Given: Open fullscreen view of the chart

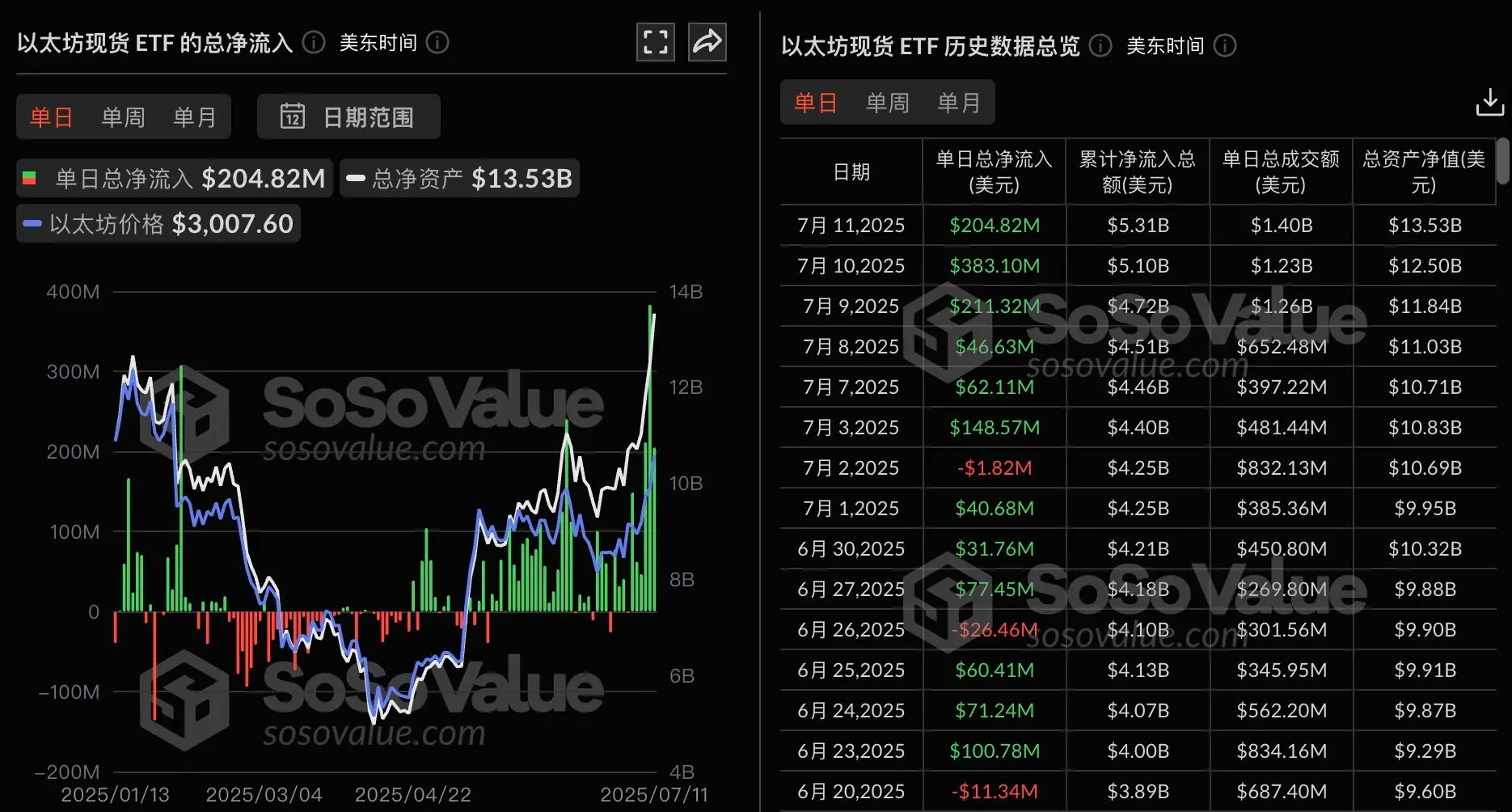Looking at the screenshot, I should tap(656, 42).
